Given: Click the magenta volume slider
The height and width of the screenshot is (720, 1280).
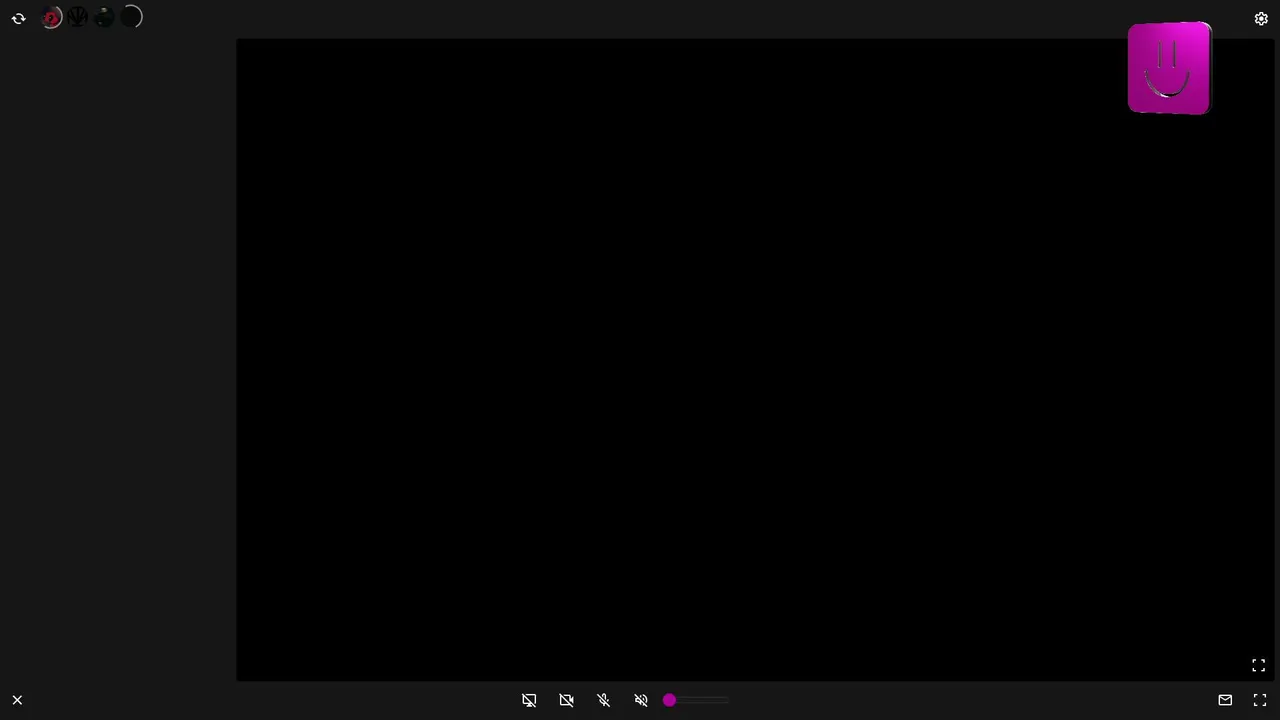Looking at the screenshot, I should pyautogui.click(x=697, y=700).
